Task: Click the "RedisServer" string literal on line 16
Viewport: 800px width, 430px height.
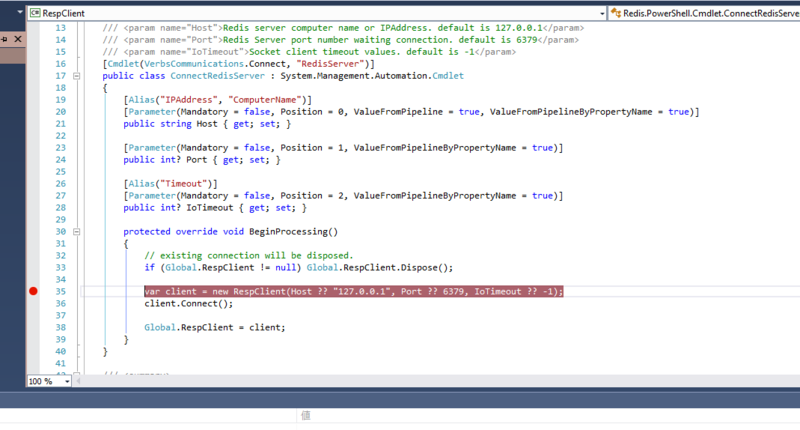Action: pyautogui.click(x=330, y=64)
